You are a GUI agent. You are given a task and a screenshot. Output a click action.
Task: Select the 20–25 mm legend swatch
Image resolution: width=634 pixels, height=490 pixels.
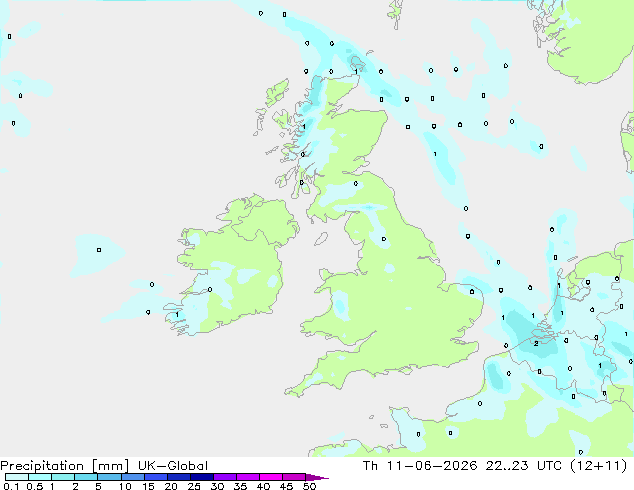coord(179,477)
